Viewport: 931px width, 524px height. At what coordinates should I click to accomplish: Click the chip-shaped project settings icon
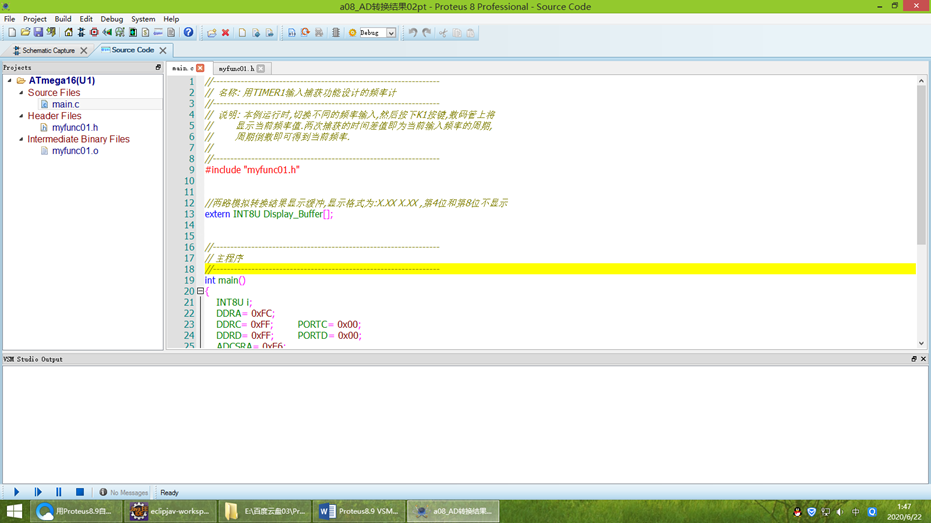[336, 33]
